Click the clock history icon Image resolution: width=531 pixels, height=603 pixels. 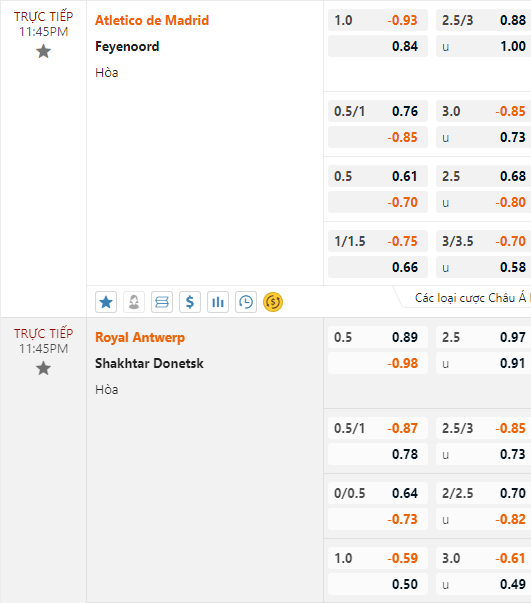[x=246, y=302]
